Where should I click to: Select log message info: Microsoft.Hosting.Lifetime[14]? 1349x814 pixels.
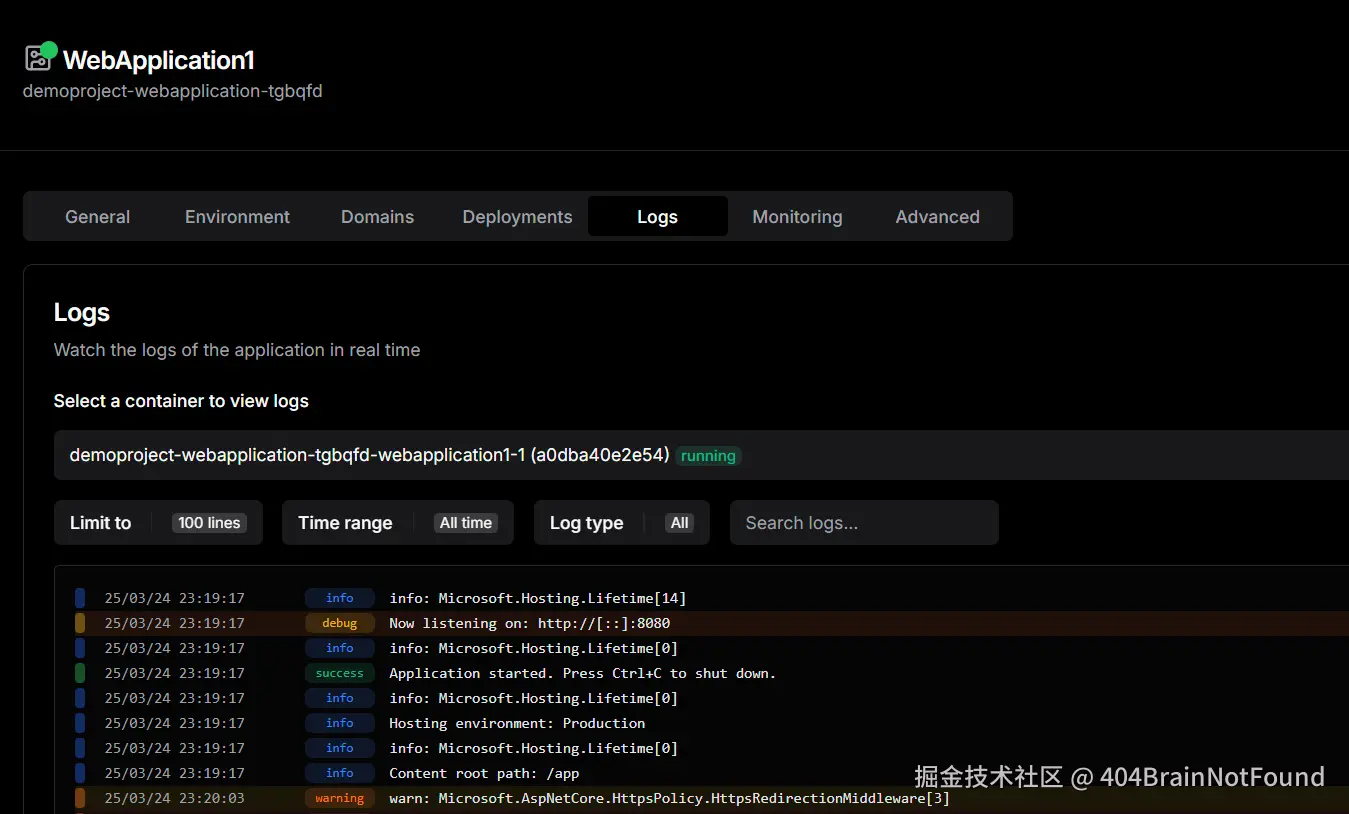click(x=537, y=598)
